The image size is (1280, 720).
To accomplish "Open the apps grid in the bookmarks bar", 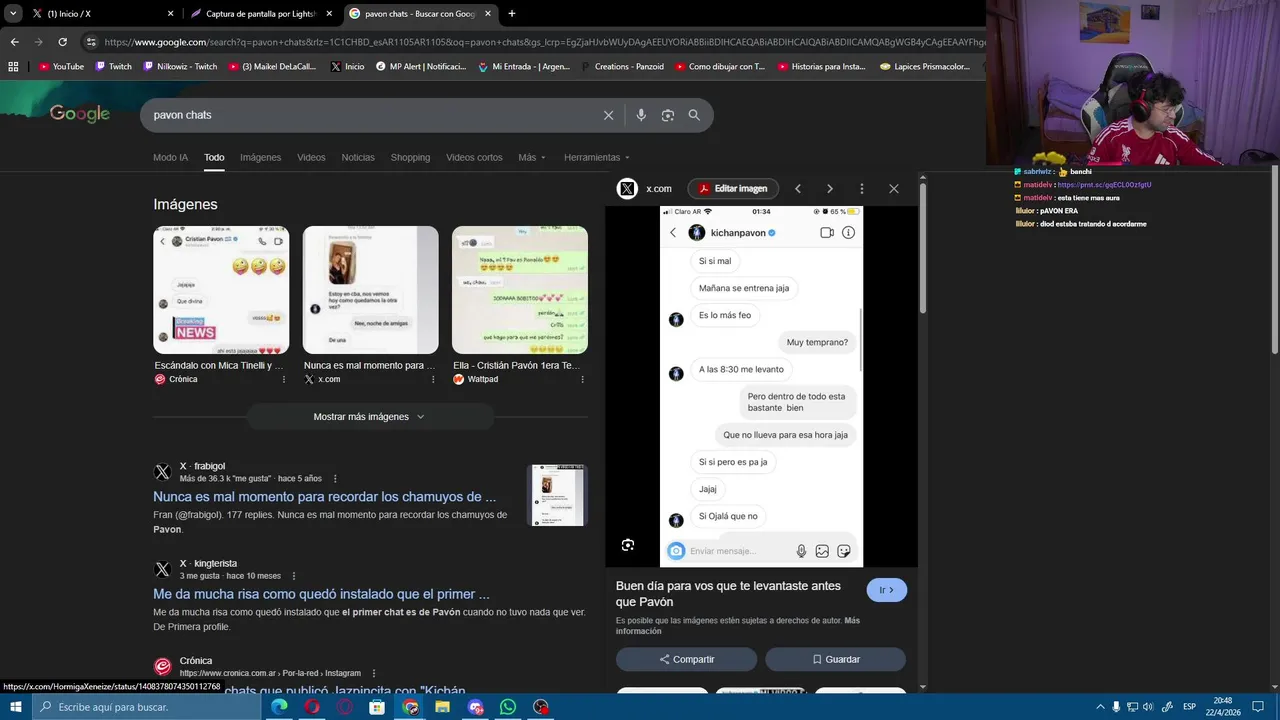I will coord(13,67).
